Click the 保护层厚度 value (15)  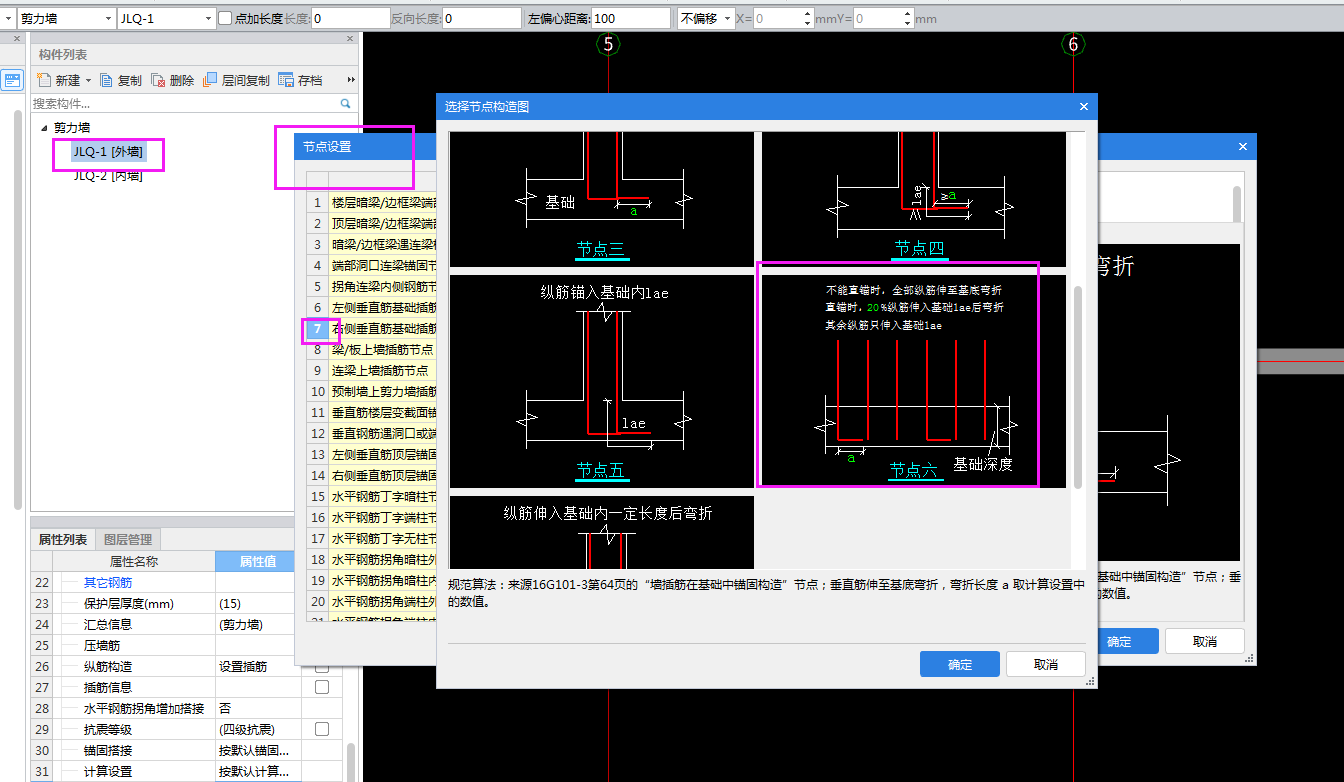click(255, 603)
